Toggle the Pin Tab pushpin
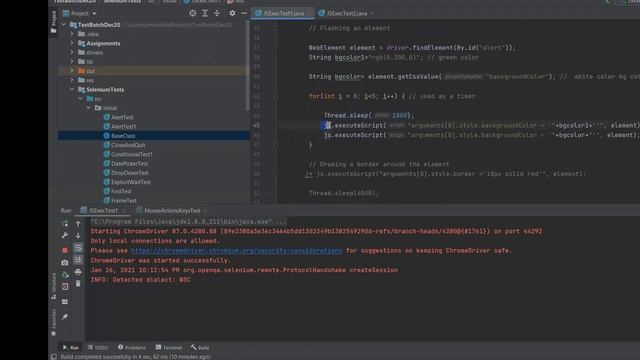Viewport: 640px width, 360px height. (65, 317)
